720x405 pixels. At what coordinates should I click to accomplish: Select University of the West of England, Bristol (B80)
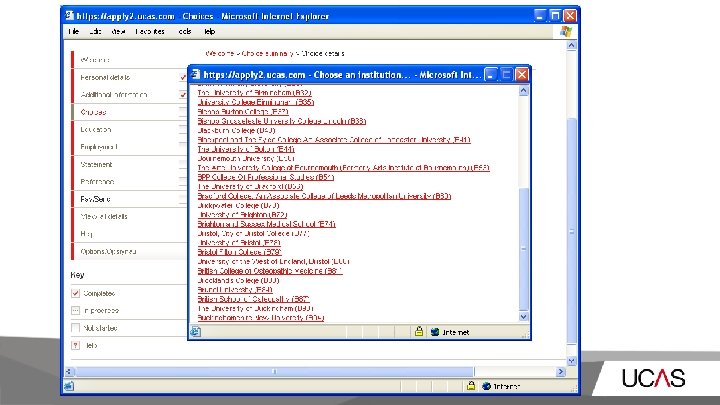[x=273, y=261]
